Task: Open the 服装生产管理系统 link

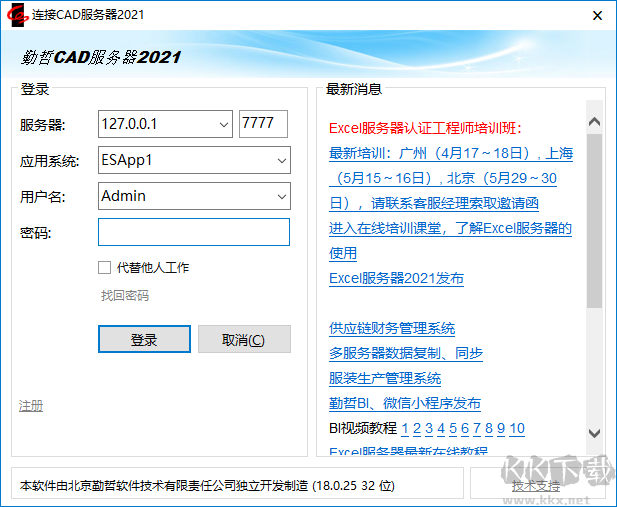Action: (385, 378)
